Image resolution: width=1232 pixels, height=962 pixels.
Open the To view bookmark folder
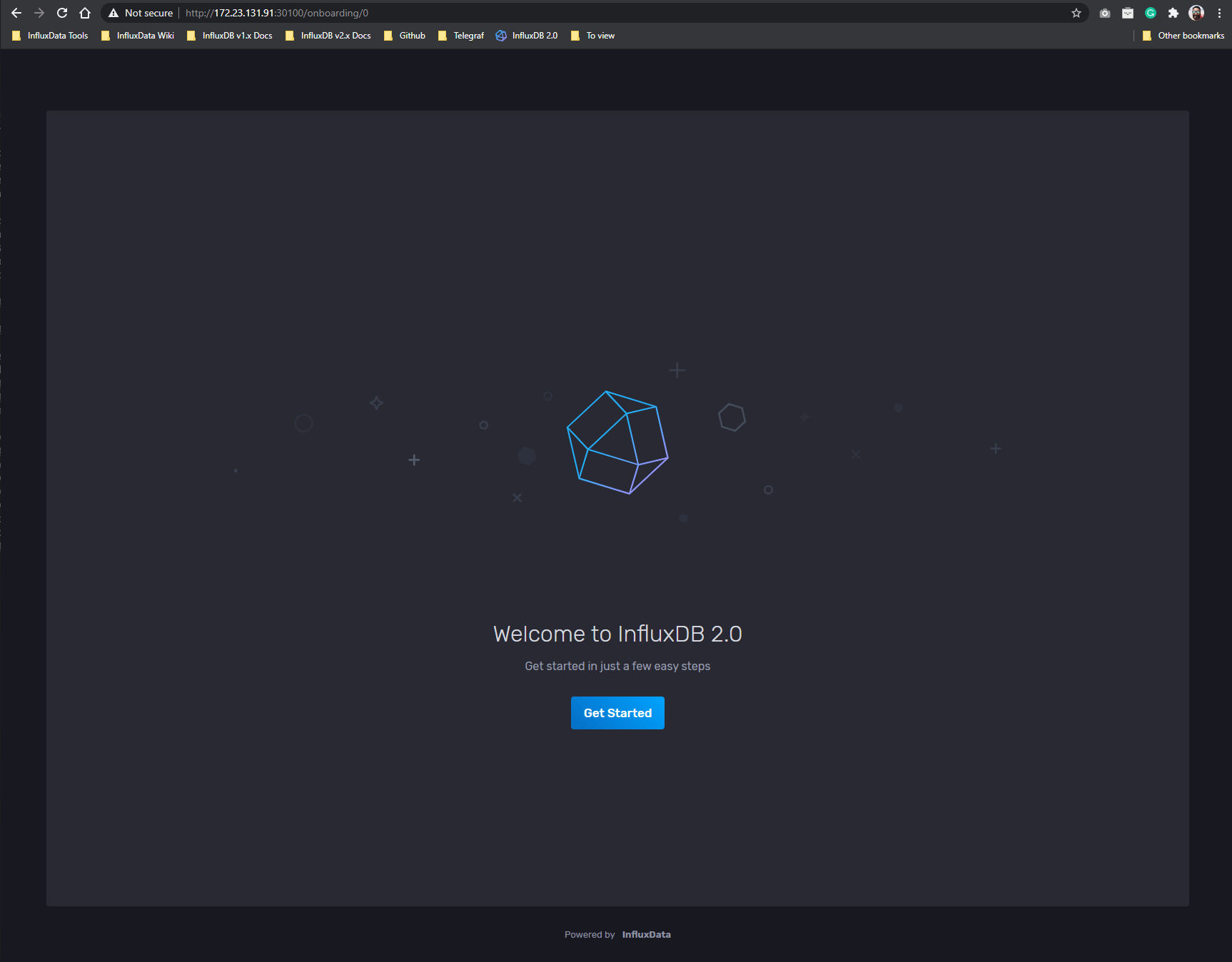(x=592, y=36)
